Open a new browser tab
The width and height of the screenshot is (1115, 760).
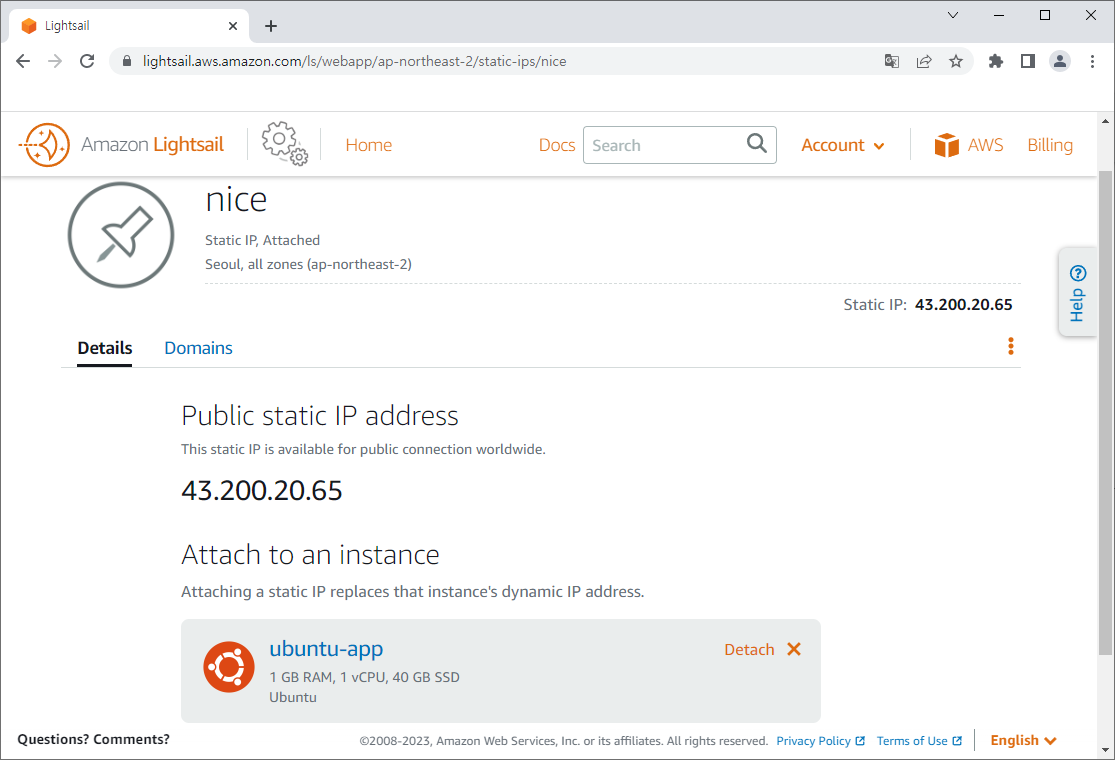(271, 26)
